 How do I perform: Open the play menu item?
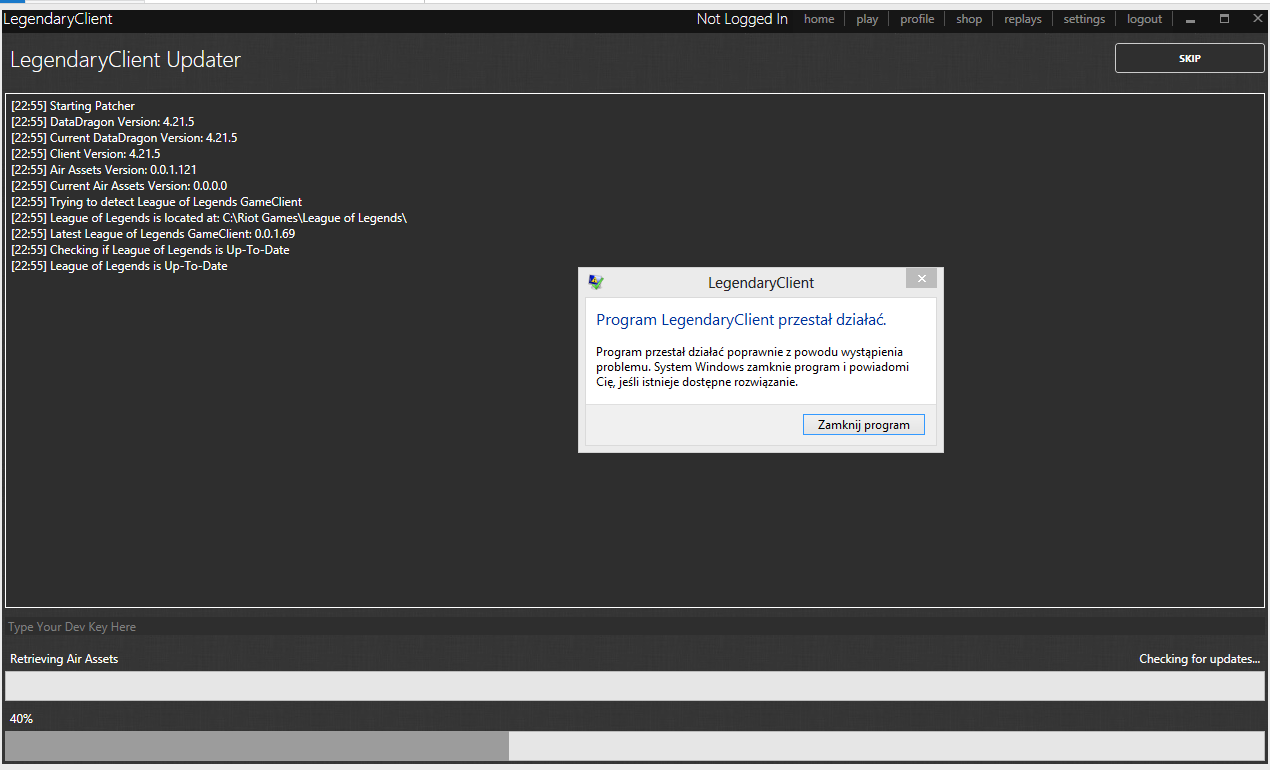click(867, 19)
